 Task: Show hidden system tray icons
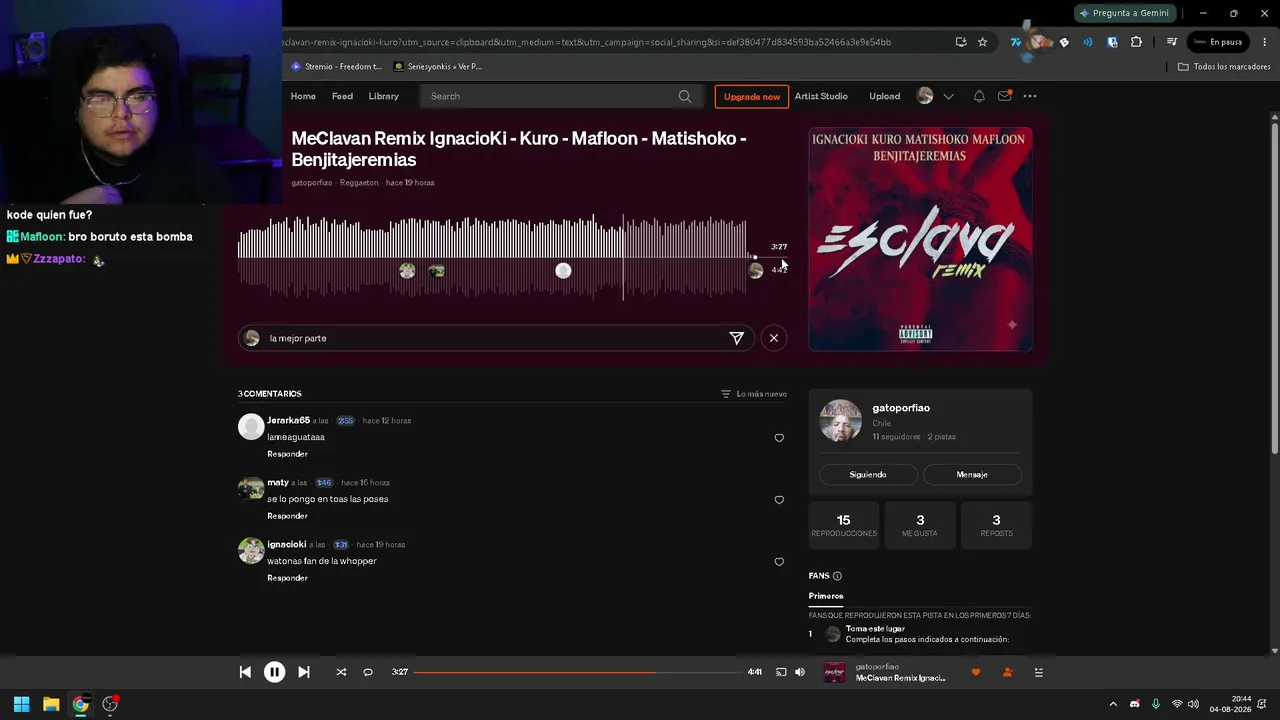1113,704
